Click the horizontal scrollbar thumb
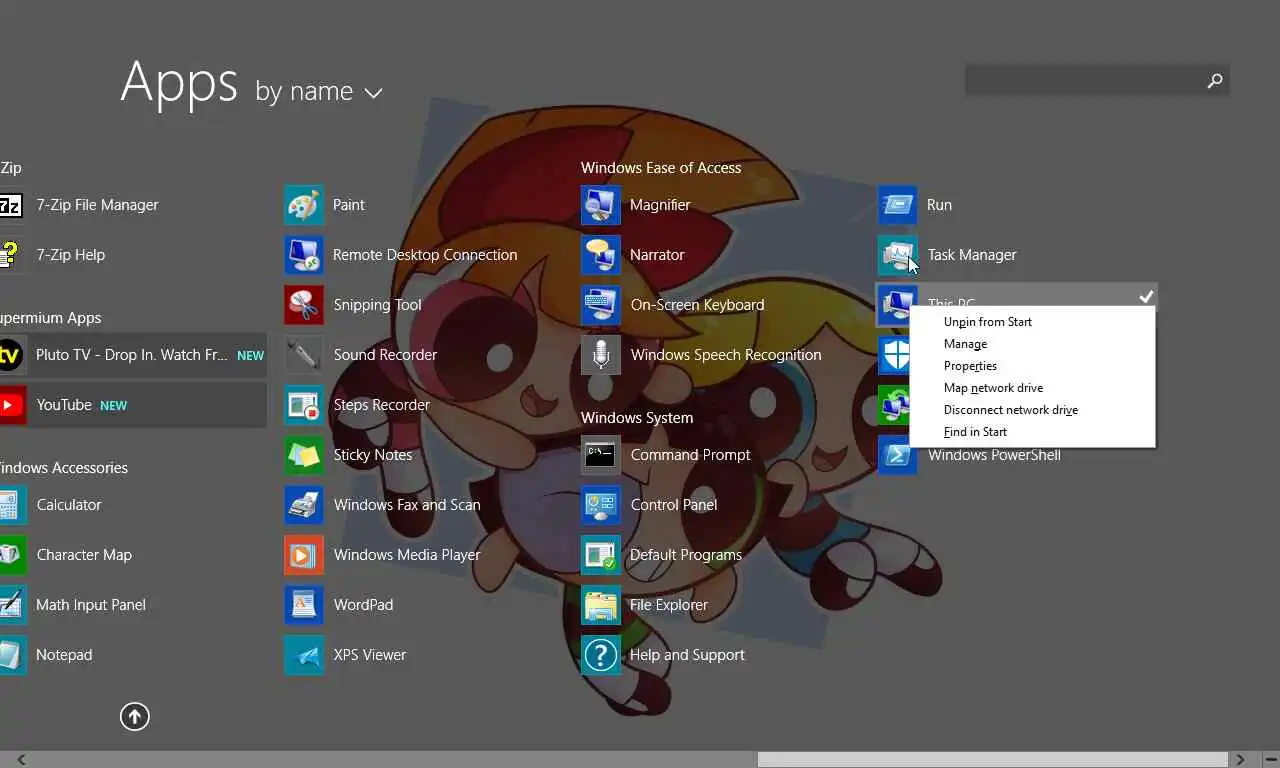The height and width of the screenshot is (768, 1280). pos(992,760)
